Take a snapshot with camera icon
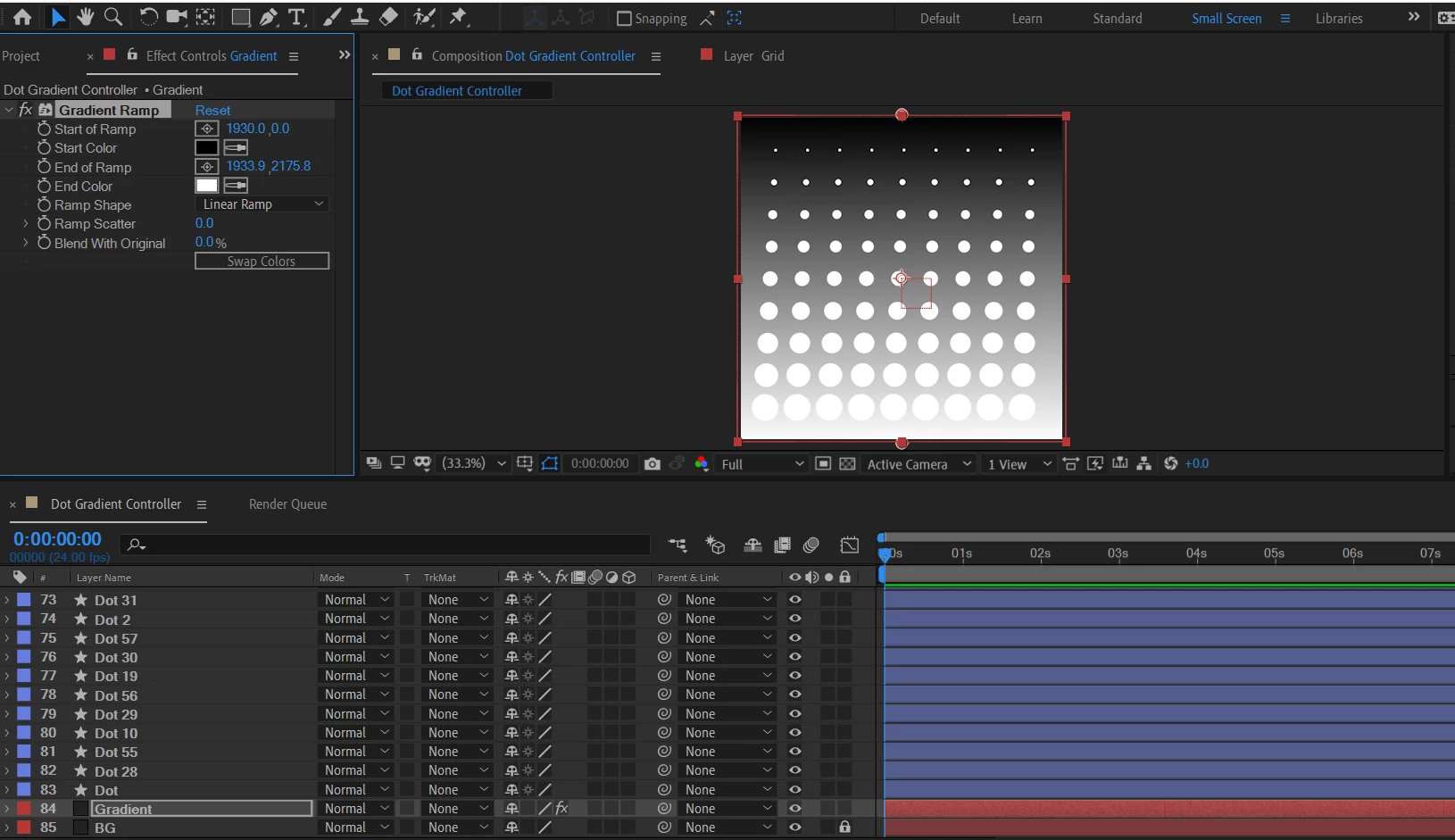 click(x=653, y=464)
